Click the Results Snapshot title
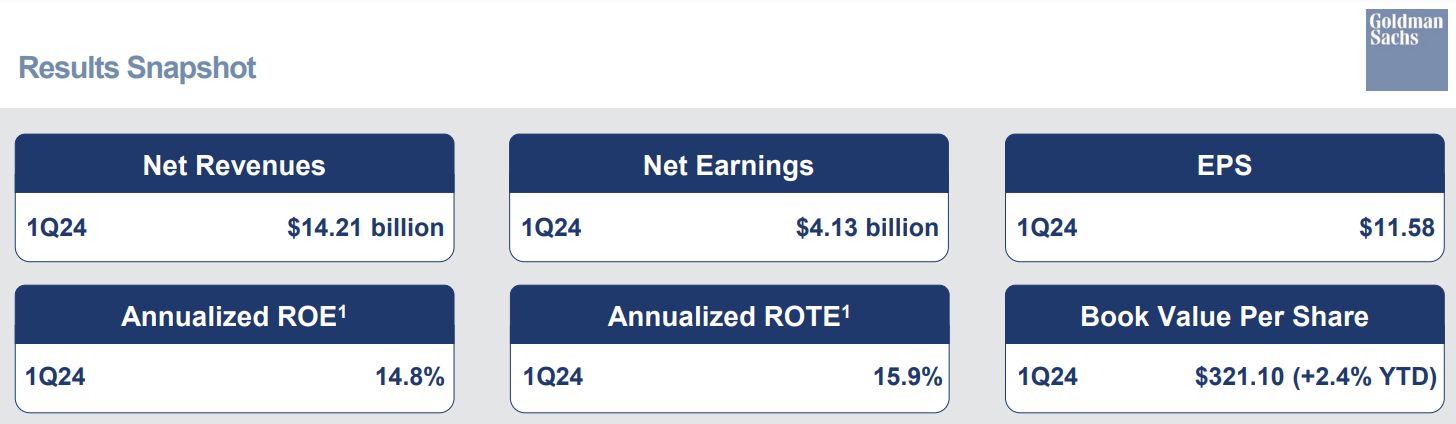Viewport: 1456px width, 424px height. 138,68
